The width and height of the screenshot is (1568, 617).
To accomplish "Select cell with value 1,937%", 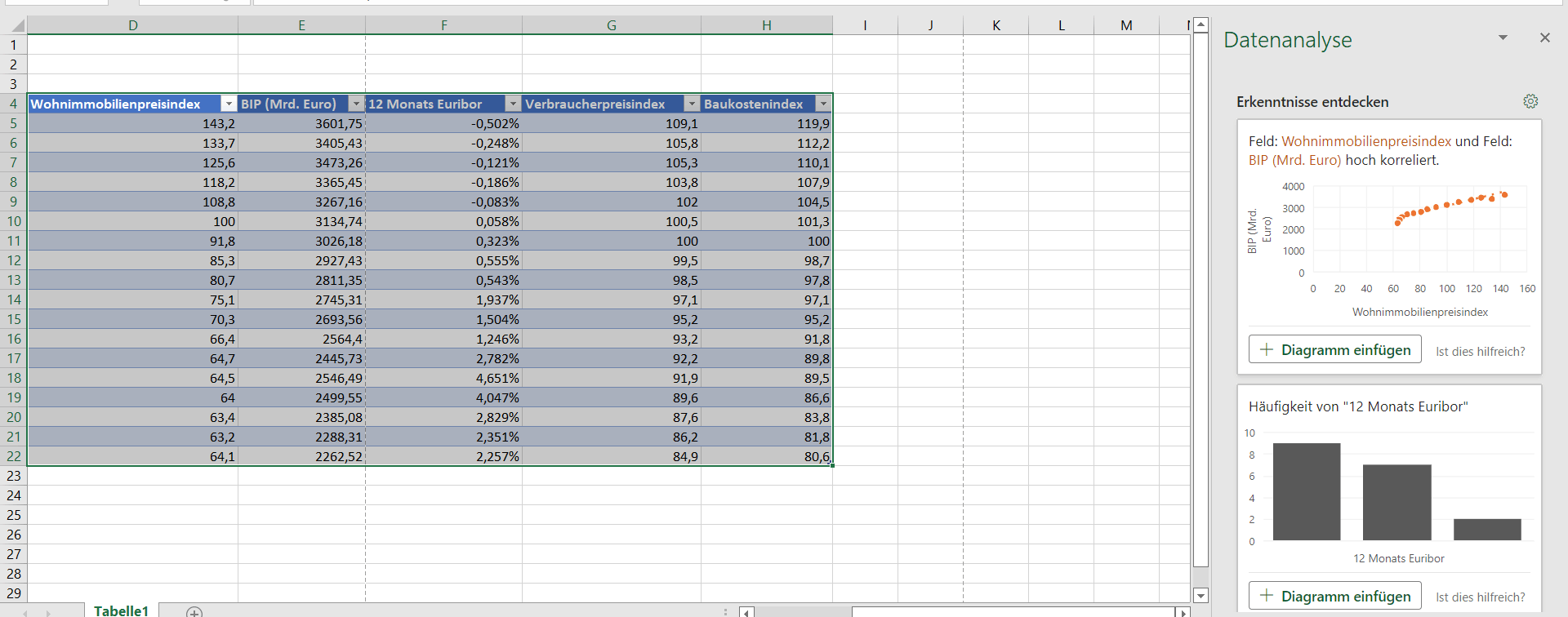I will pos(444,300).
